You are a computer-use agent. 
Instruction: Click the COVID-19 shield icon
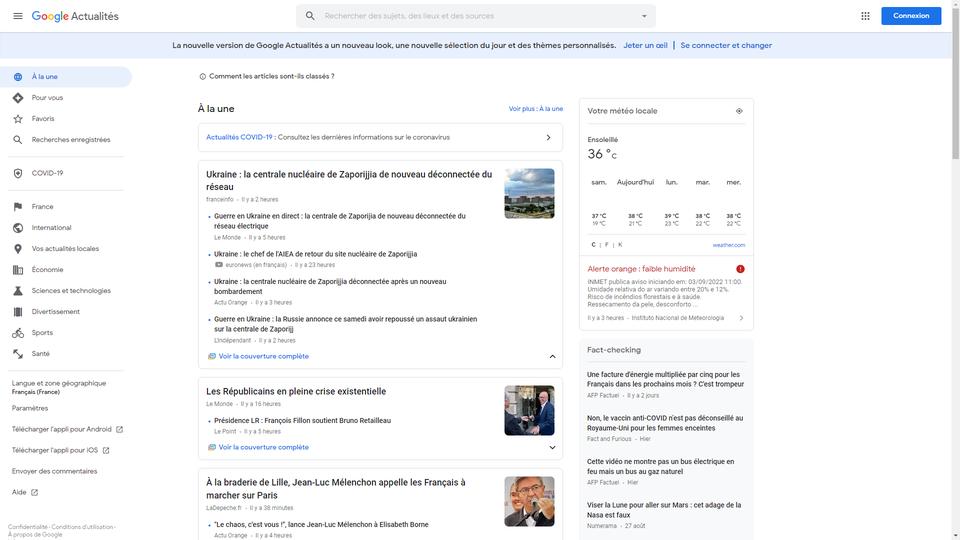pyautogui.click(x=18, y=173)
